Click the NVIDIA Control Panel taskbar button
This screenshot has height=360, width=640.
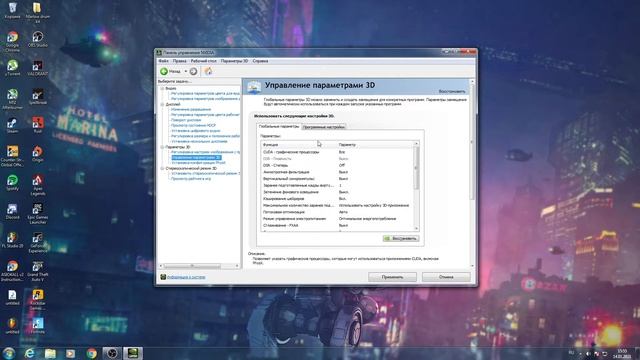pyautogui.click(x=133, y=353)
